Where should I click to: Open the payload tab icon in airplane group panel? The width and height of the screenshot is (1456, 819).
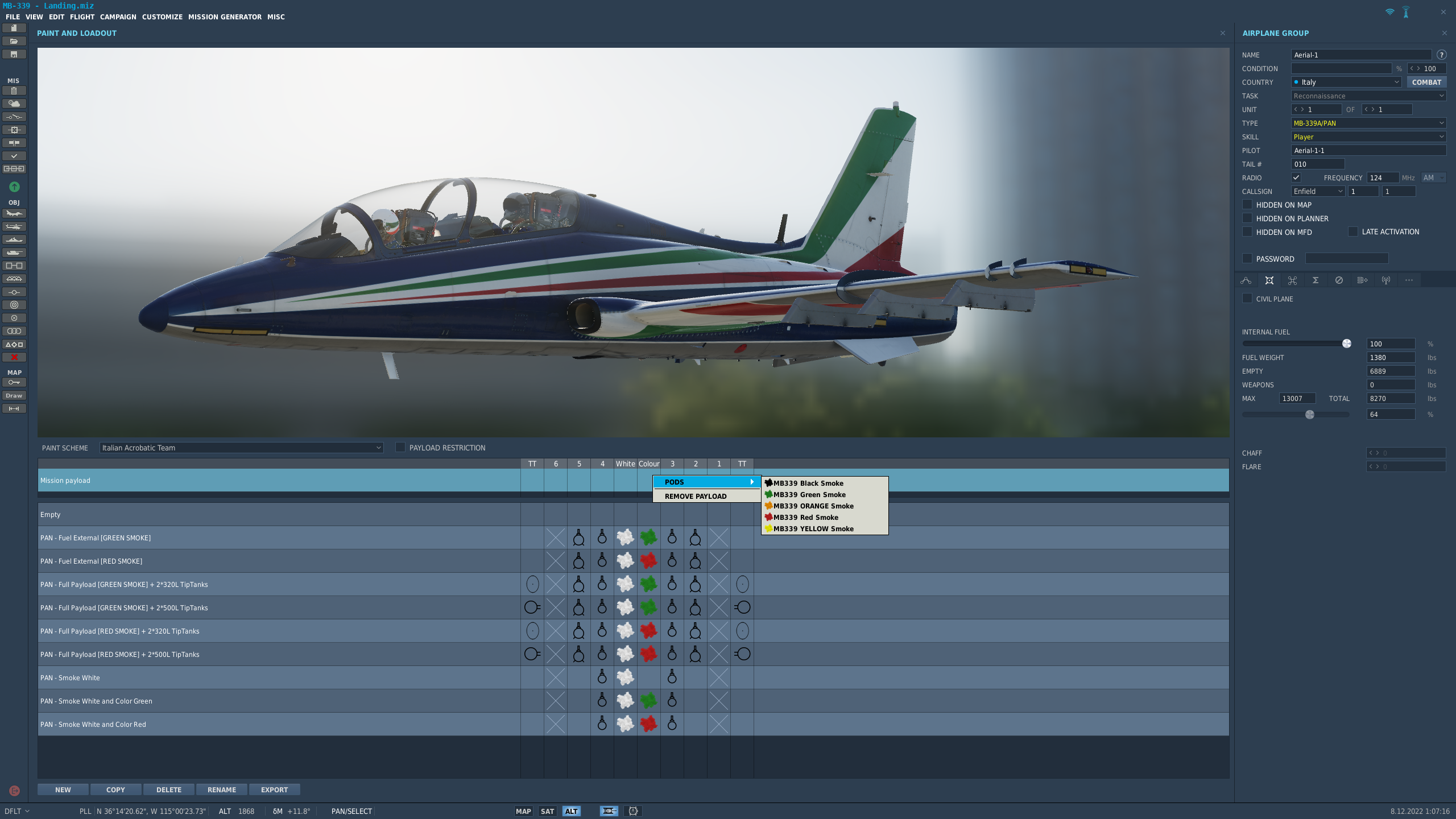point(1269,280)
